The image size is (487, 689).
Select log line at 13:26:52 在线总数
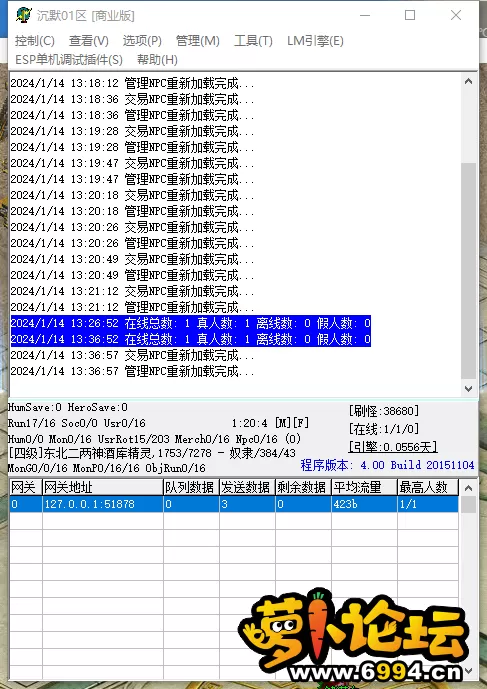point(190,323)
